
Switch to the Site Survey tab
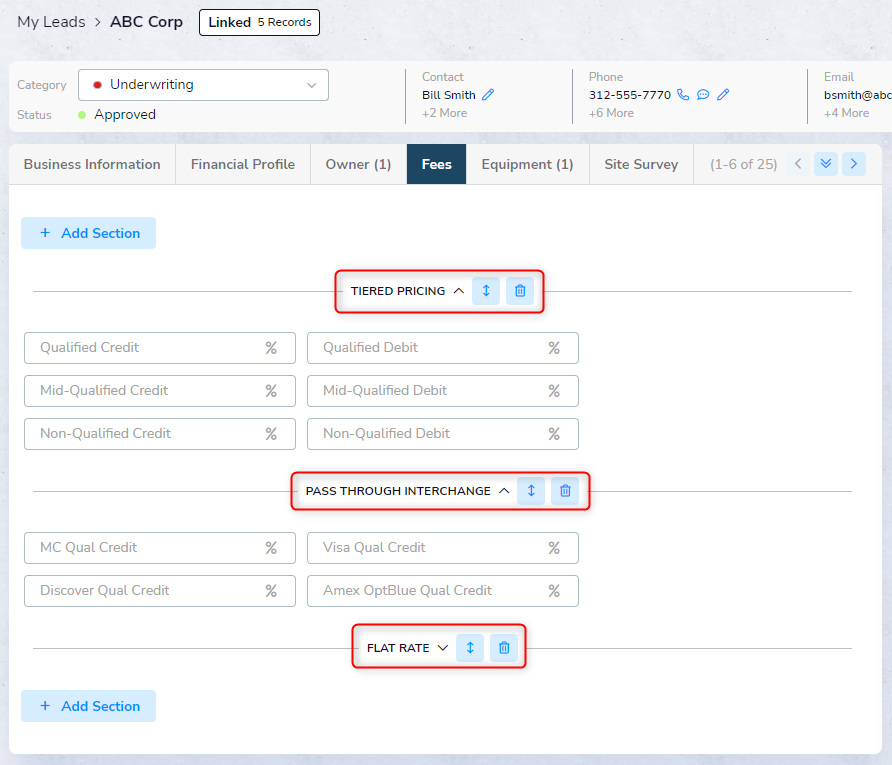pos(641,164)
